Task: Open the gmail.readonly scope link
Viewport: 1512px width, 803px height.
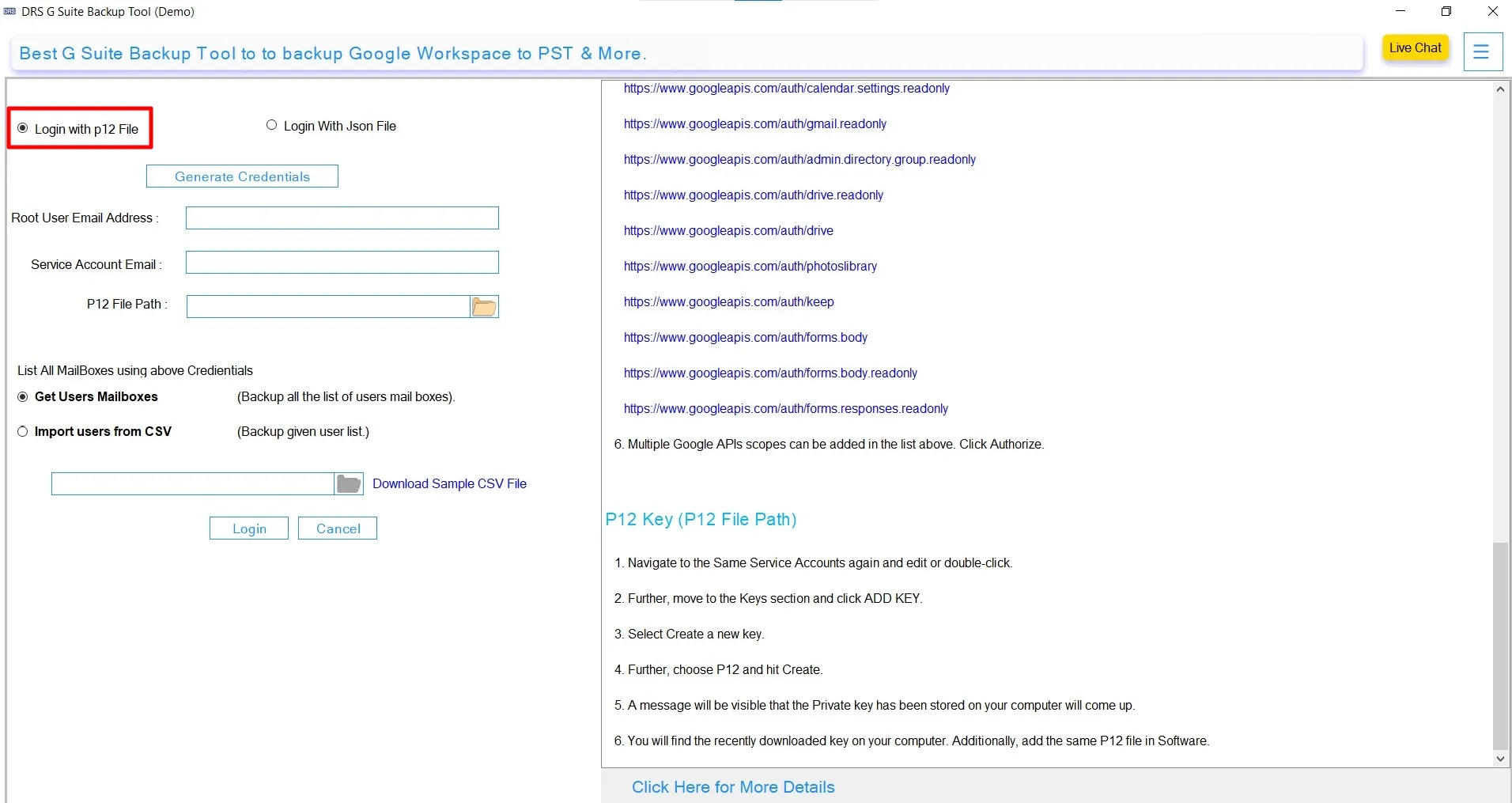Action: [x=755, y=124]
